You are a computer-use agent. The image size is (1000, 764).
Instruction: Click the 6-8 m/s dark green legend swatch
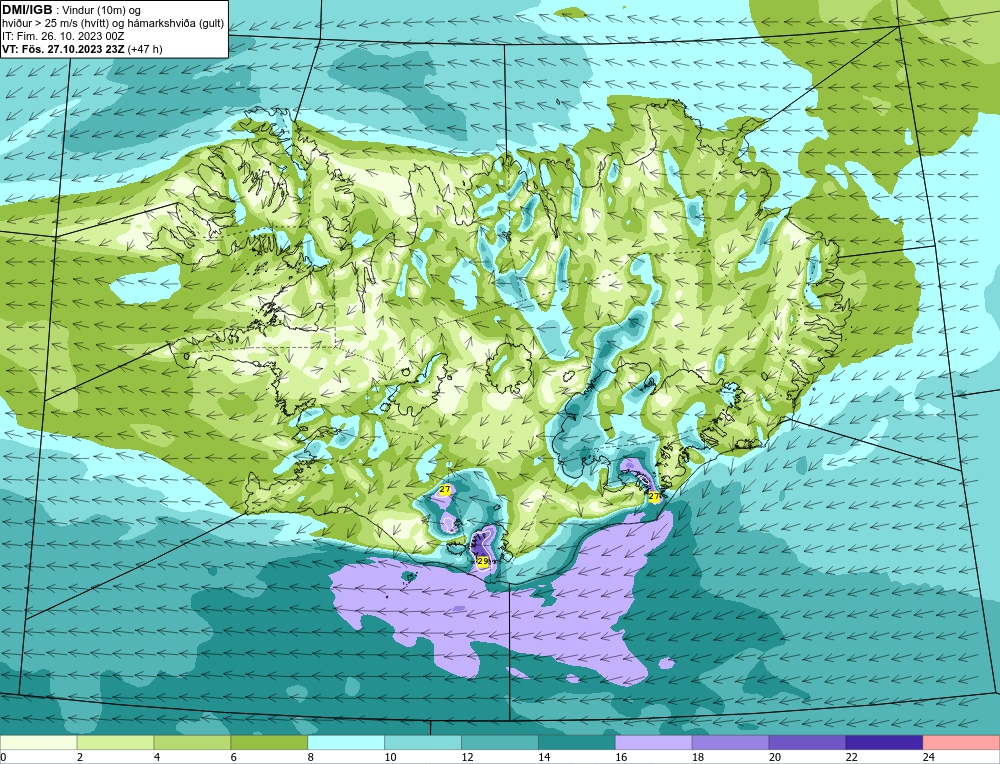point(269,743)
